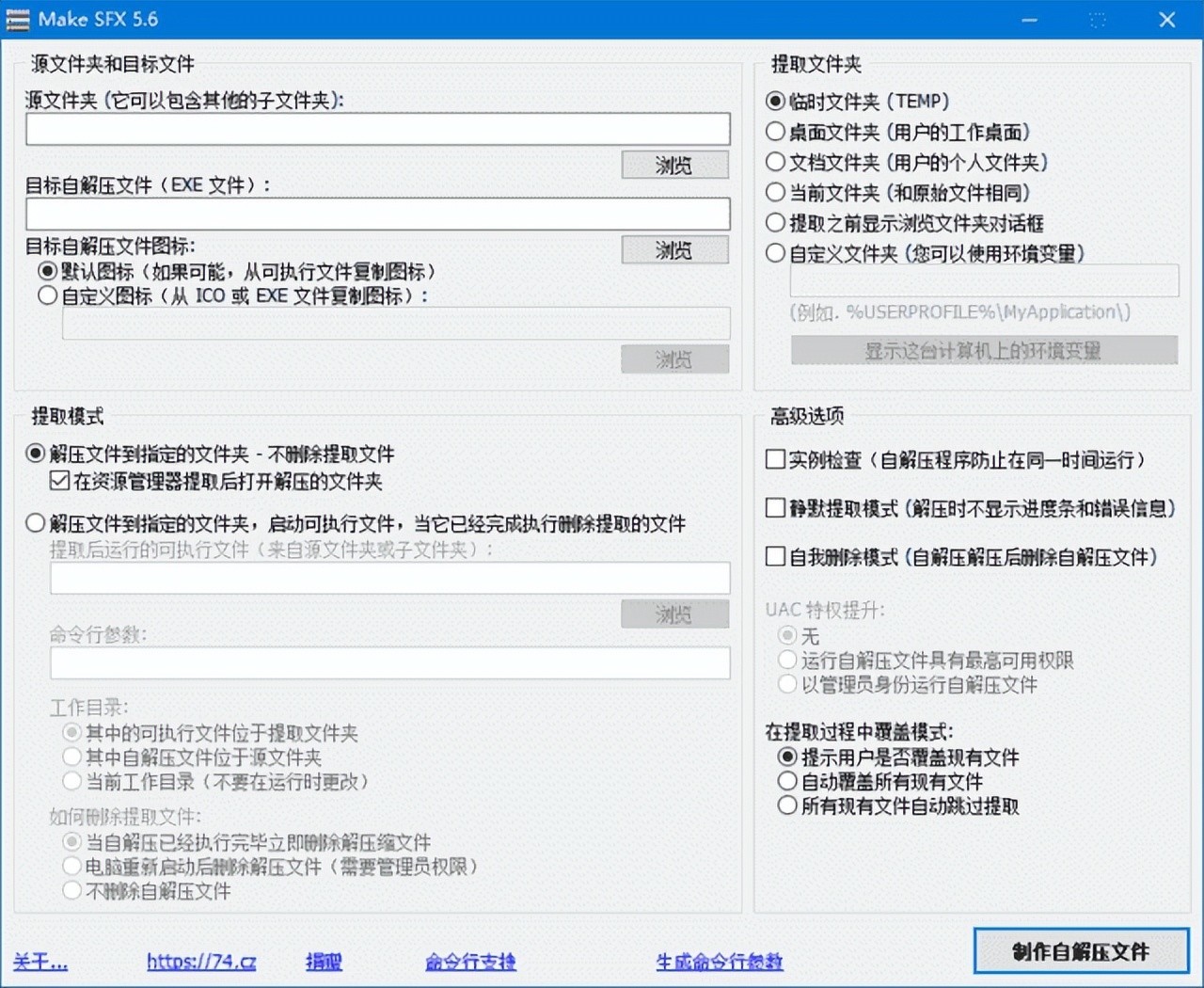The image size is (1204, 988).
Task: Select 桌面文件夹 extraction folder option
Action: [776, 133]
